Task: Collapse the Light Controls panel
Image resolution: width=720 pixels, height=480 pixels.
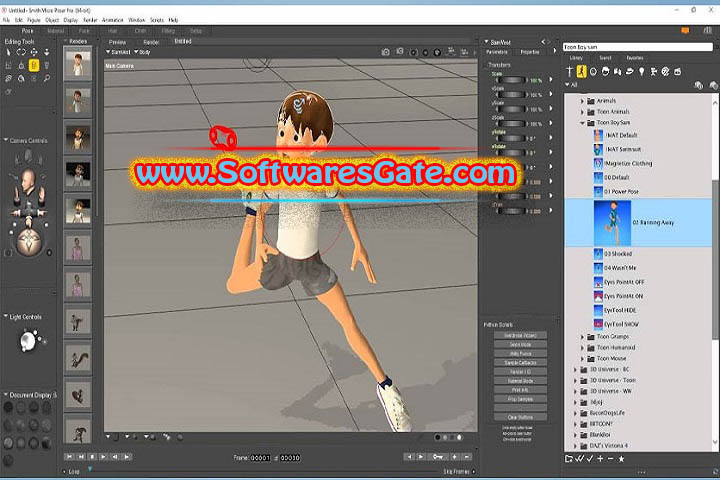Action: (x=6, y=316)
